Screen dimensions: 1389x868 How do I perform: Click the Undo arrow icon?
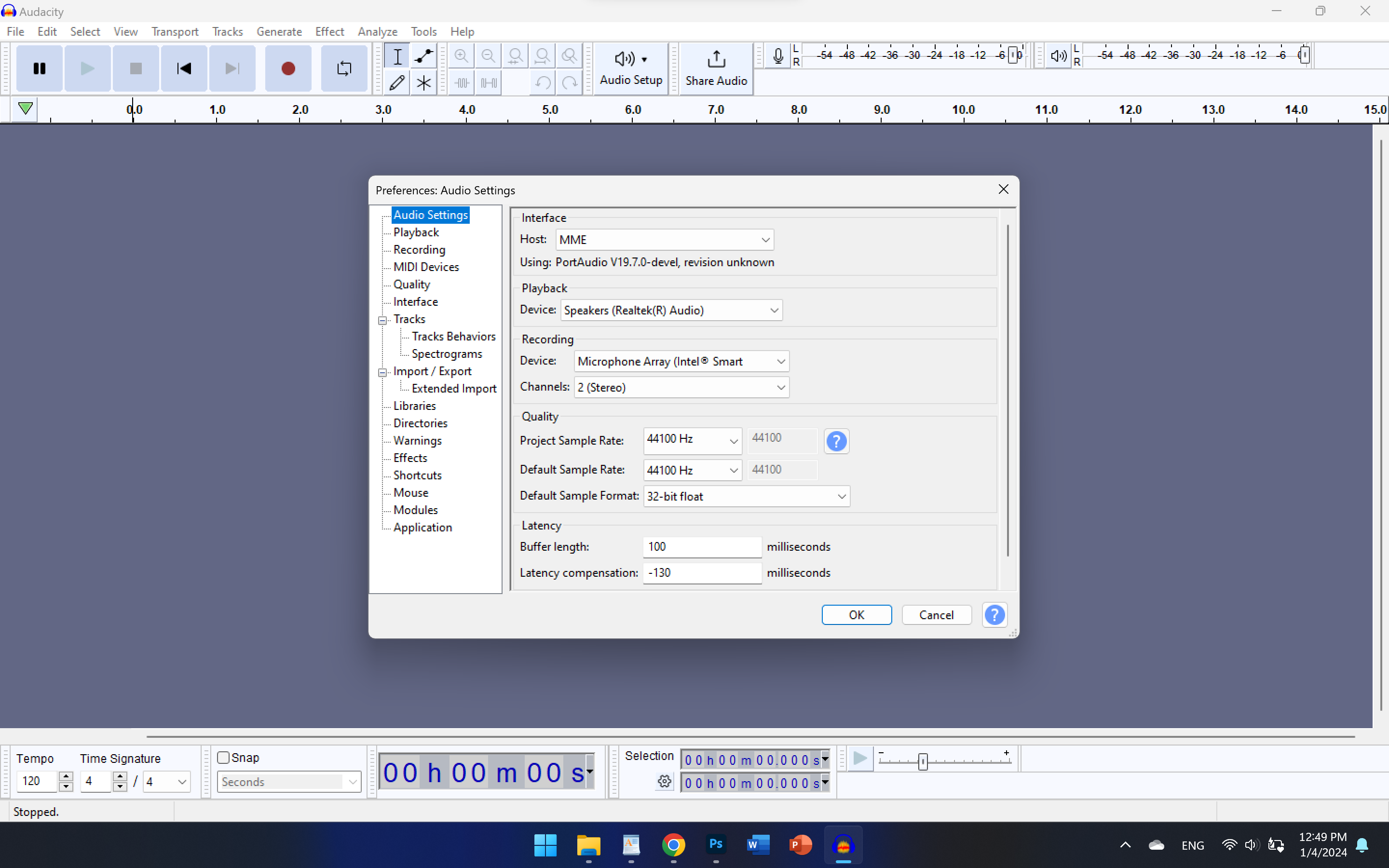(x=543, y=82)
